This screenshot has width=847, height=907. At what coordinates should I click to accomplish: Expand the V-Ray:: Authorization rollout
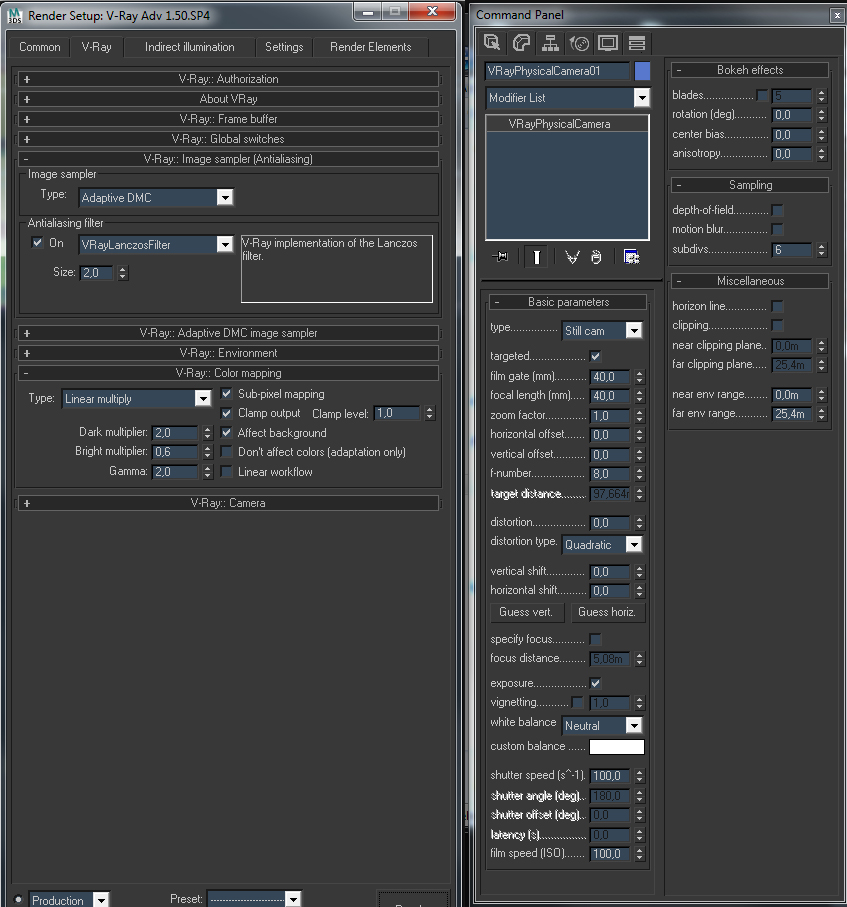[x=228, y=79]
